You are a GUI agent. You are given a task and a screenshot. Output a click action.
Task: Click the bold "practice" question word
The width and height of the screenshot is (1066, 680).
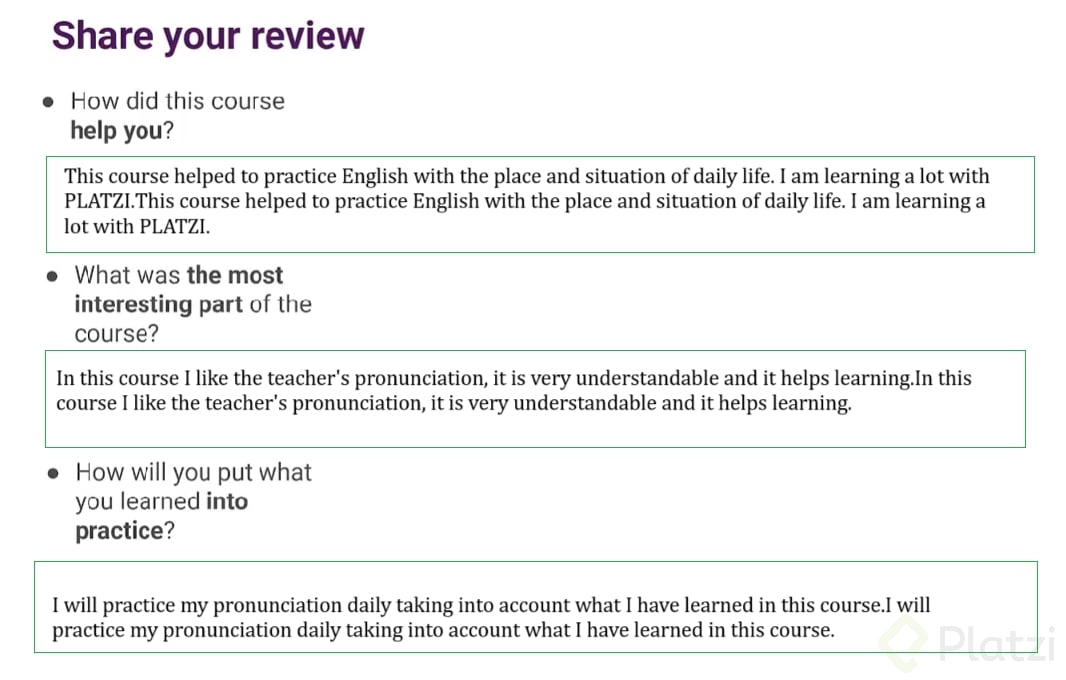(120, 531)
